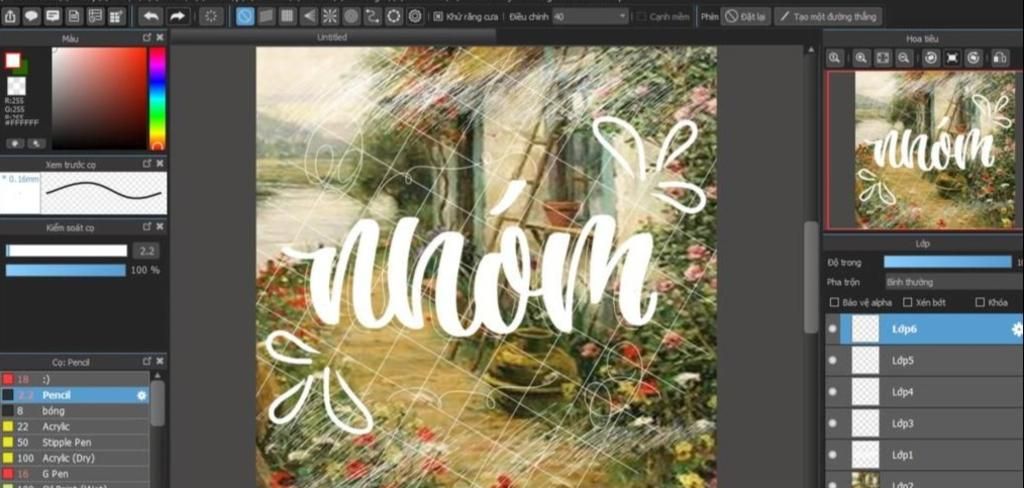Open the Điều chỉnh correction dropdown

pos(590,17)
